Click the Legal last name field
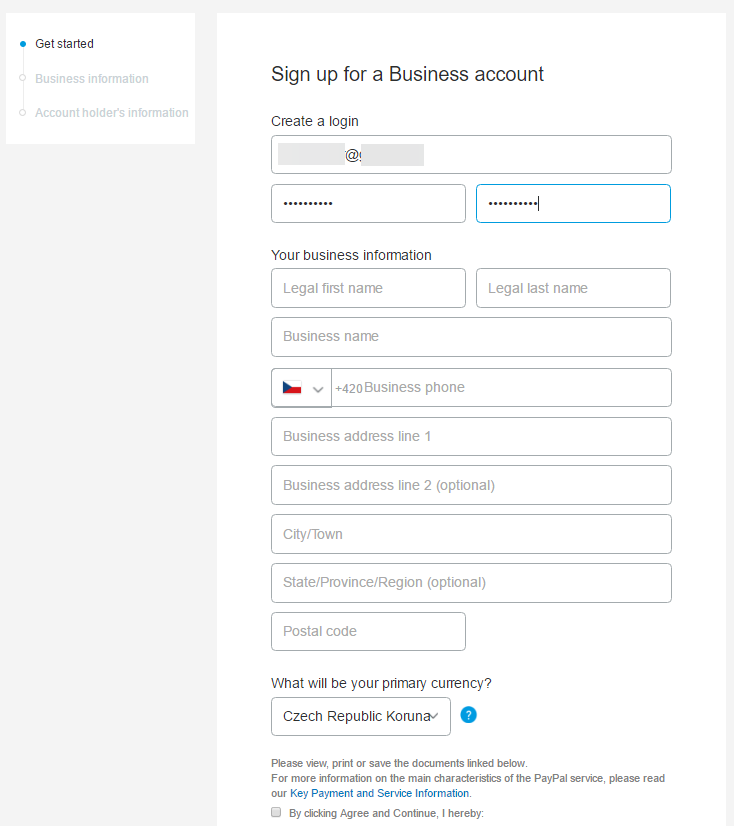The image size is (734, 826). click(573, 288)
